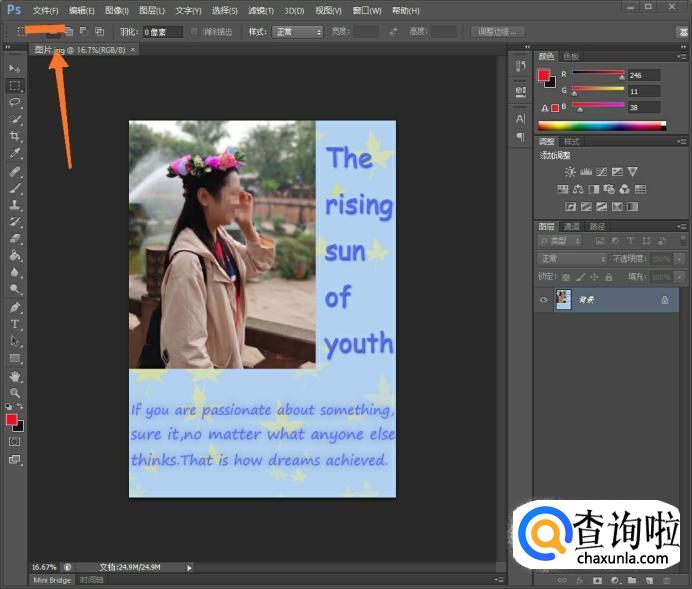Select the Hand tool
Viewport: 692px width, 589px height.
coord(15,376)
